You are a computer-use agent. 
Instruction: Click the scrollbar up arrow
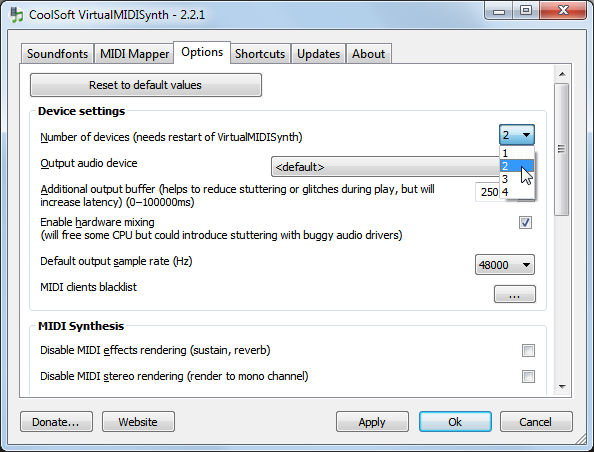pos(562,74)
